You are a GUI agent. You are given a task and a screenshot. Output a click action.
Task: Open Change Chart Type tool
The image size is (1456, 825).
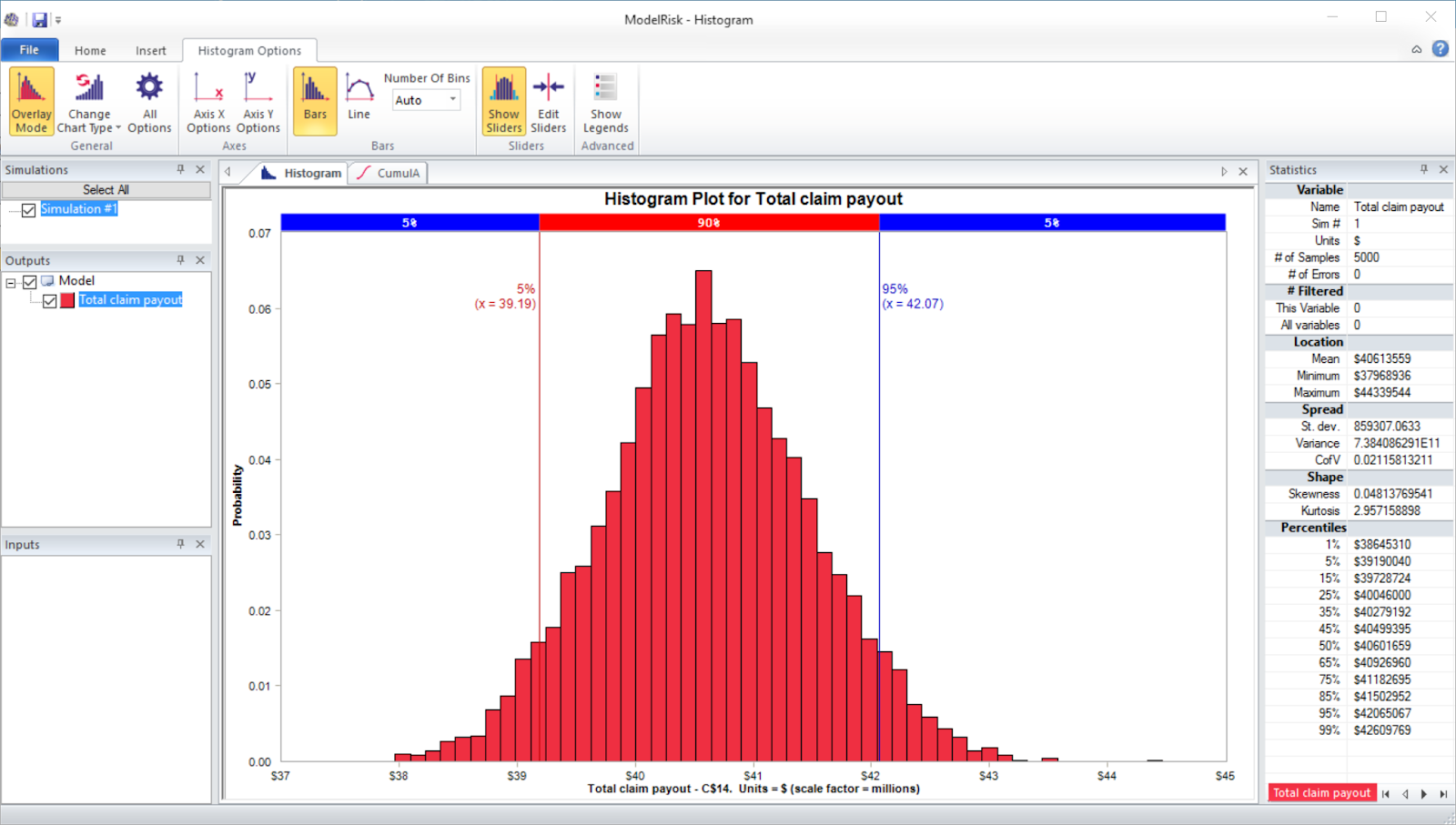tap(88, 100)
